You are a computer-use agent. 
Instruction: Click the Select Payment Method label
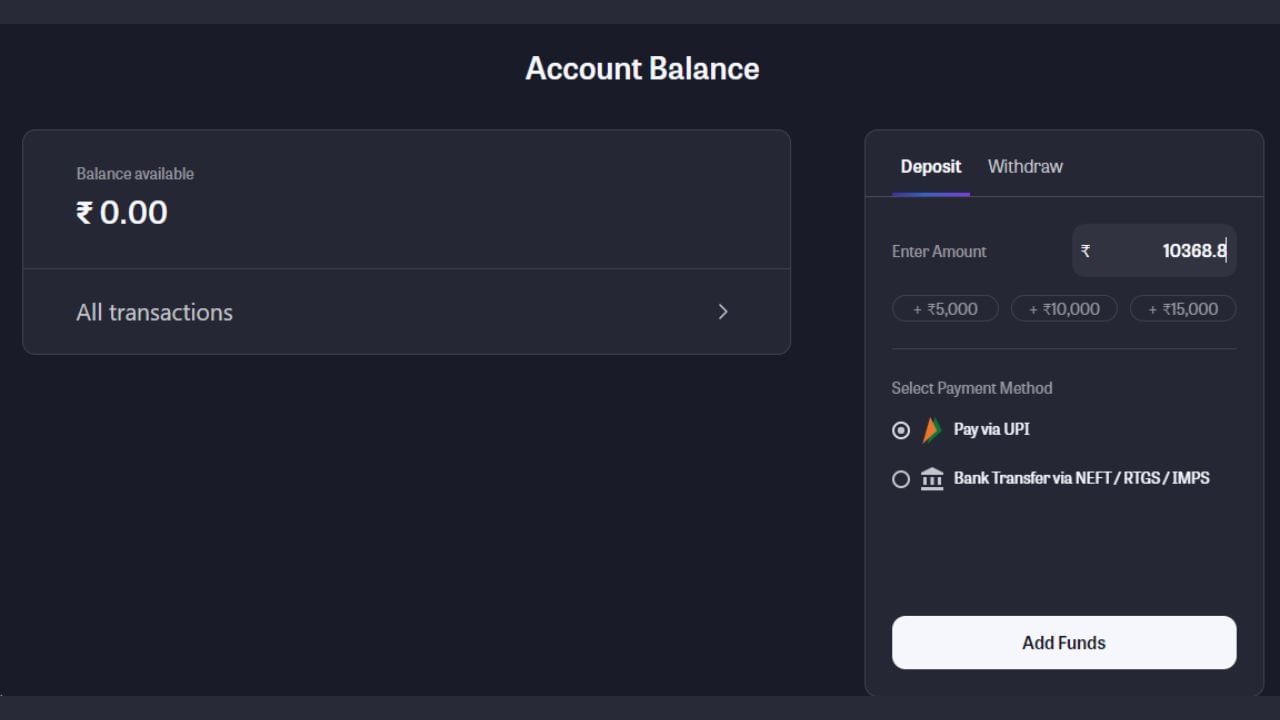972,388
